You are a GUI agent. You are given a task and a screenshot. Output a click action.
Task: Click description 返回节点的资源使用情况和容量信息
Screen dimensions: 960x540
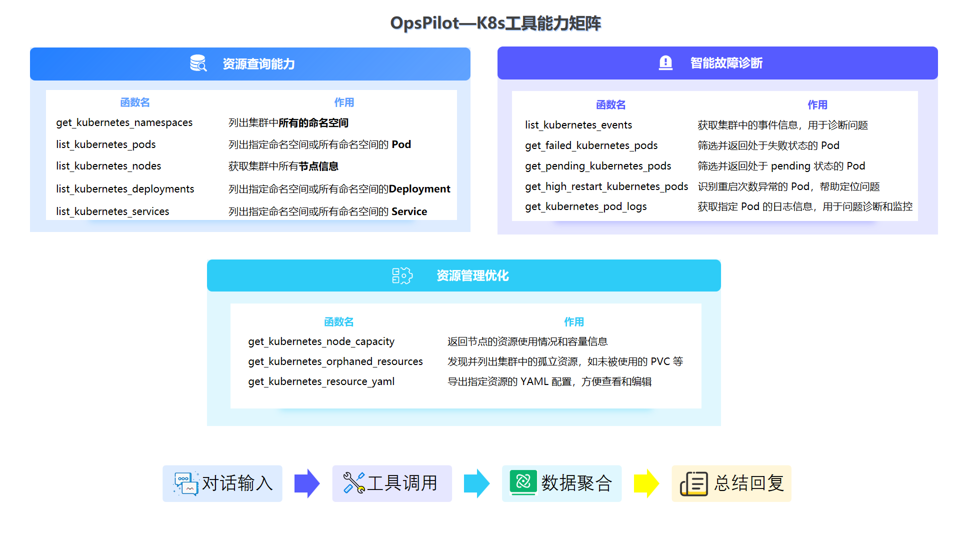point(527,342)
